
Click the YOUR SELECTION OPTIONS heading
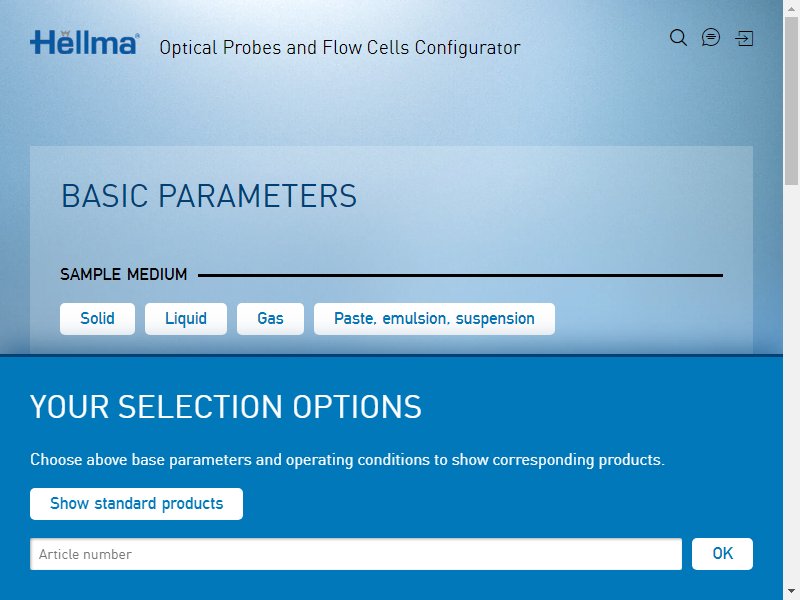tap(226, 407)
